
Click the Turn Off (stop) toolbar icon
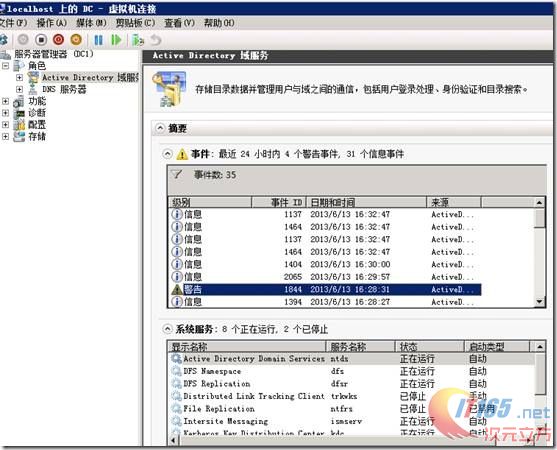pos(41,39)
